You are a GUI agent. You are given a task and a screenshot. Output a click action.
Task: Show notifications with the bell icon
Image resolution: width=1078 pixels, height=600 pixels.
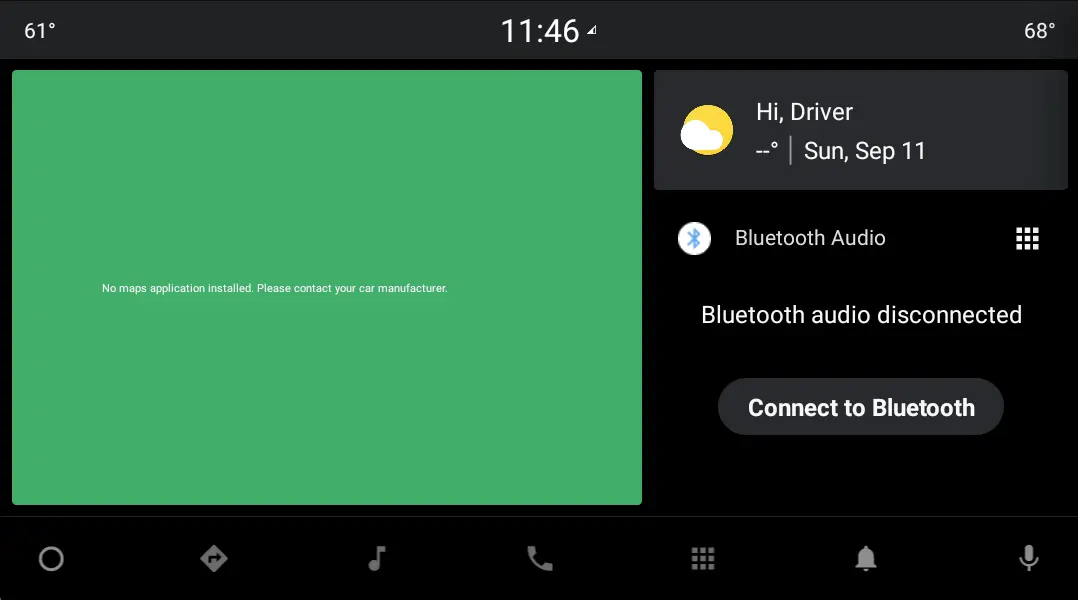pos(866,559)
